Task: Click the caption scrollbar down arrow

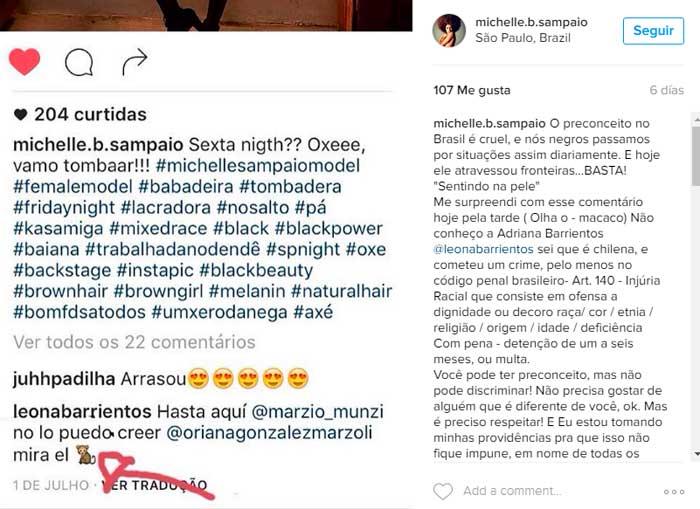Action: 696,454
